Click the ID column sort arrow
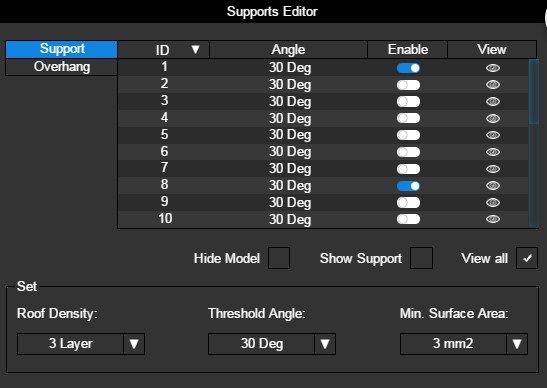 tap(195, 50)
